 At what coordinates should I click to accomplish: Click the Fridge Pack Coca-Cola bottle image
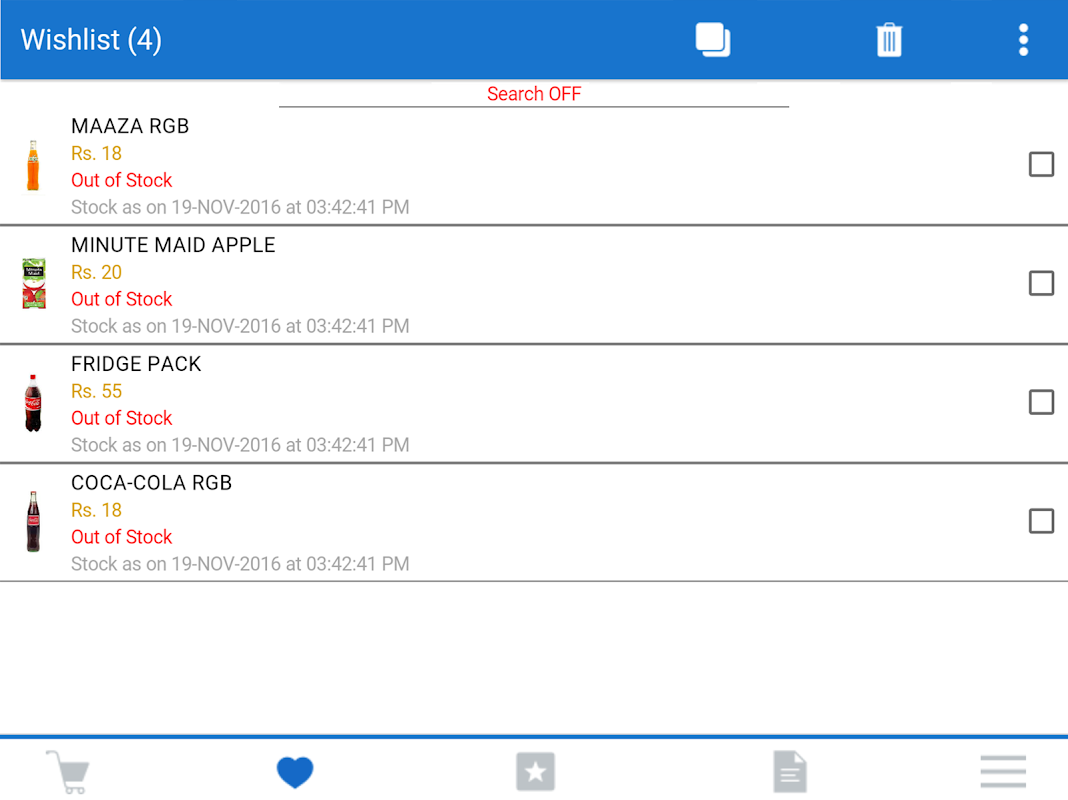[33, 403]
